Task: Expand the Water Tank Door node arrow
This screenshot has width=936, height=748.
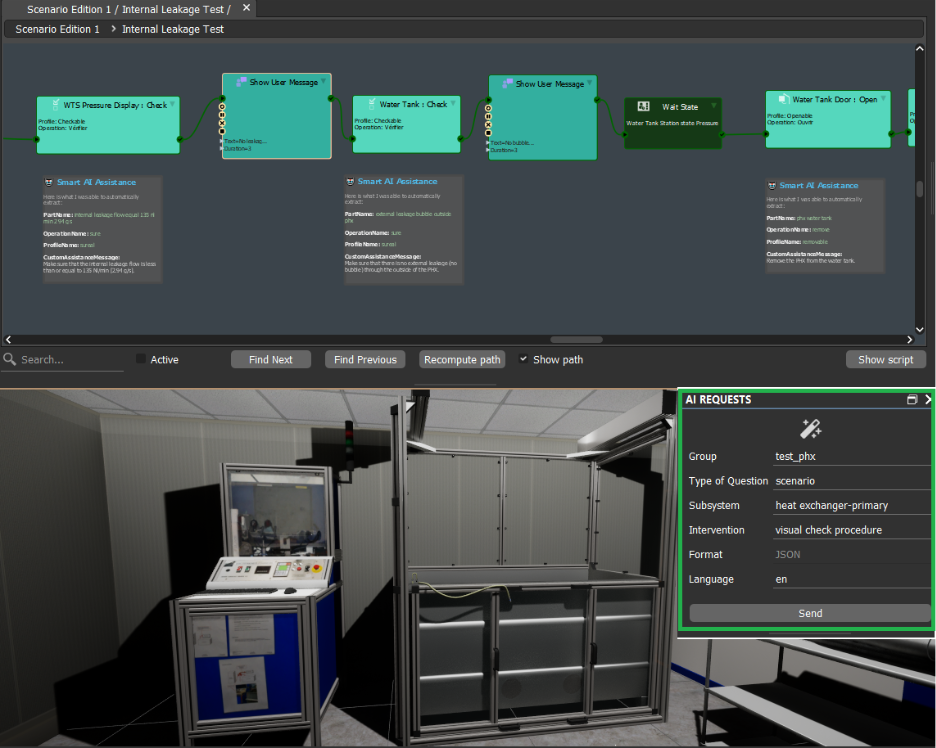Action: [882, 100]
